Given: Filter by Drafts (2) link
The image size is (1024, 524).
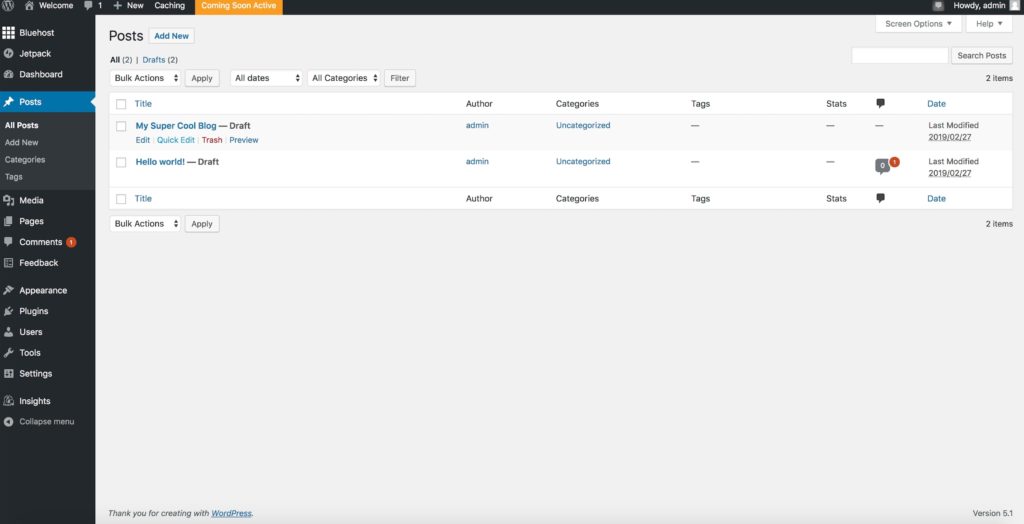Looking at the screenshot, I should 160,59.
